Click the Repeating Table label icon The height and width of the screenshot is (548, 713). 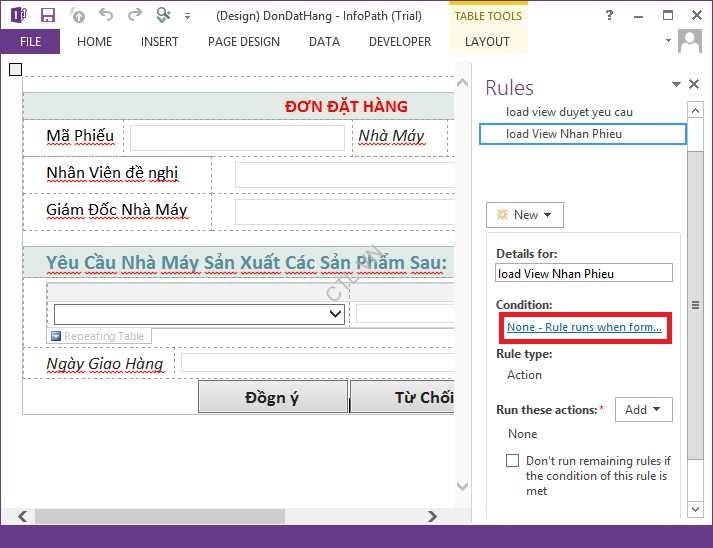pyautogui.click(x=56, y=337)
